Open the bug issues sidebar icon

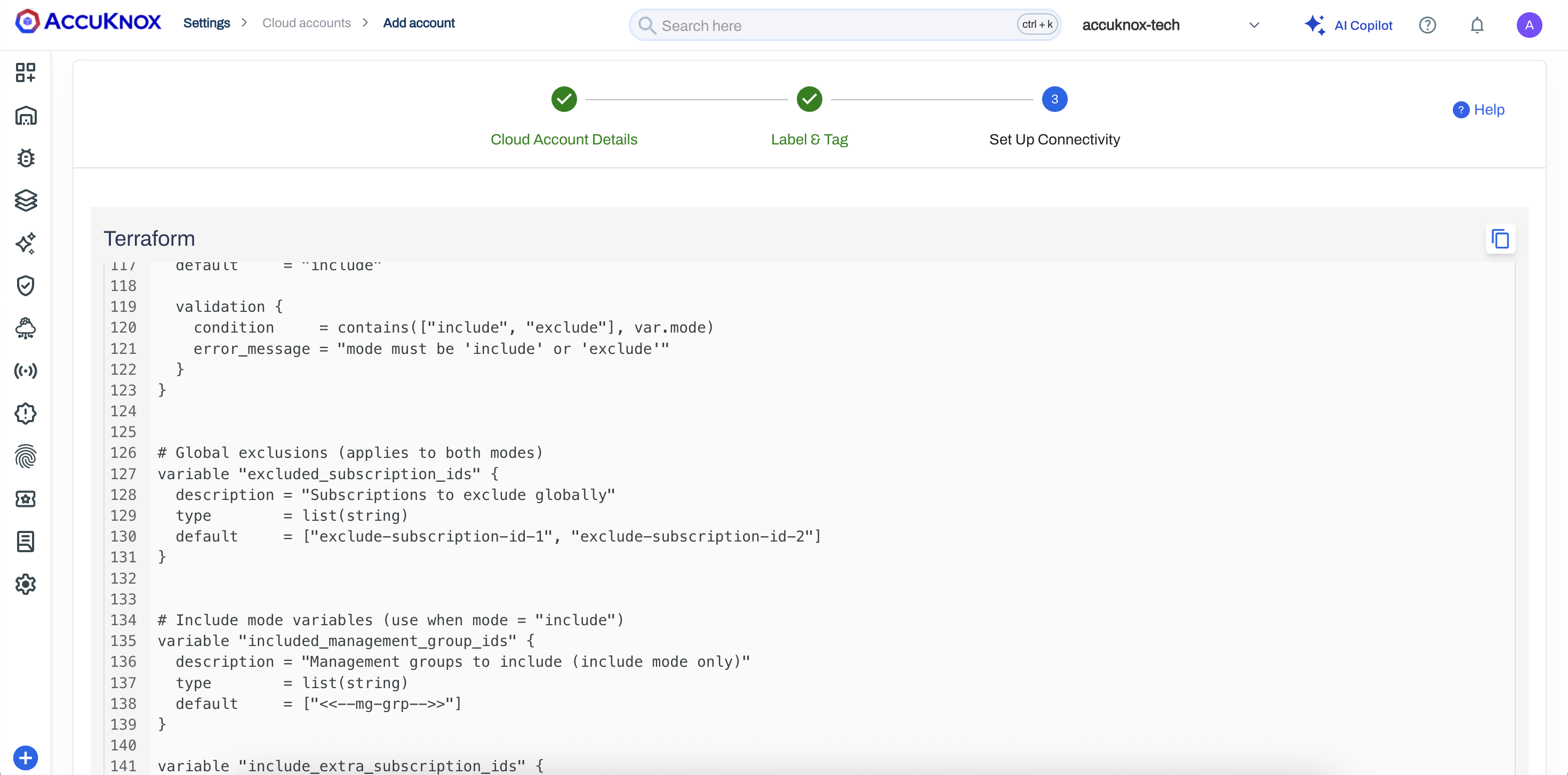(26, 158)
